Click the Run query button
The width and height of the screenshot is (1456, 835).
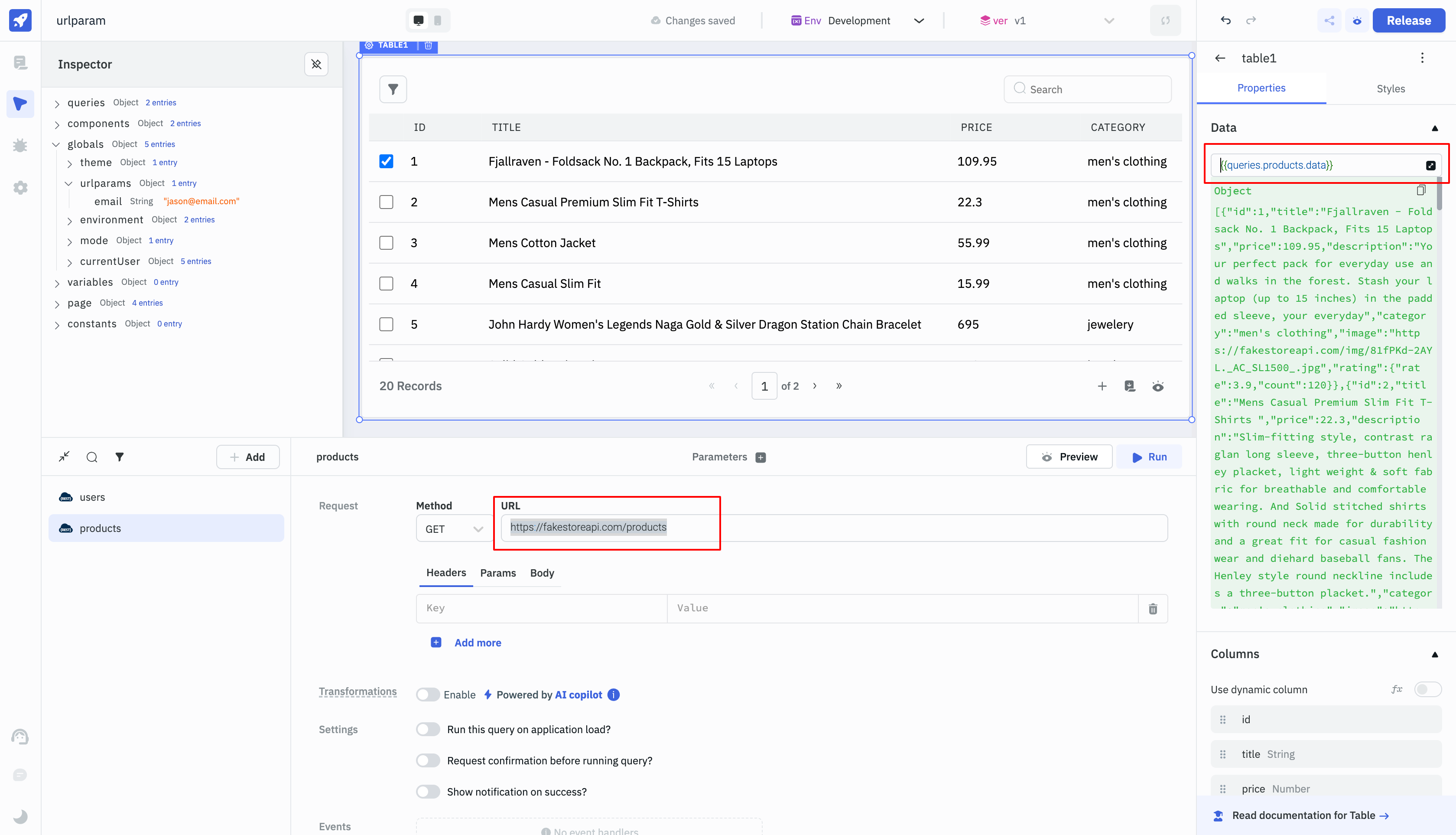click(1149, 457)
